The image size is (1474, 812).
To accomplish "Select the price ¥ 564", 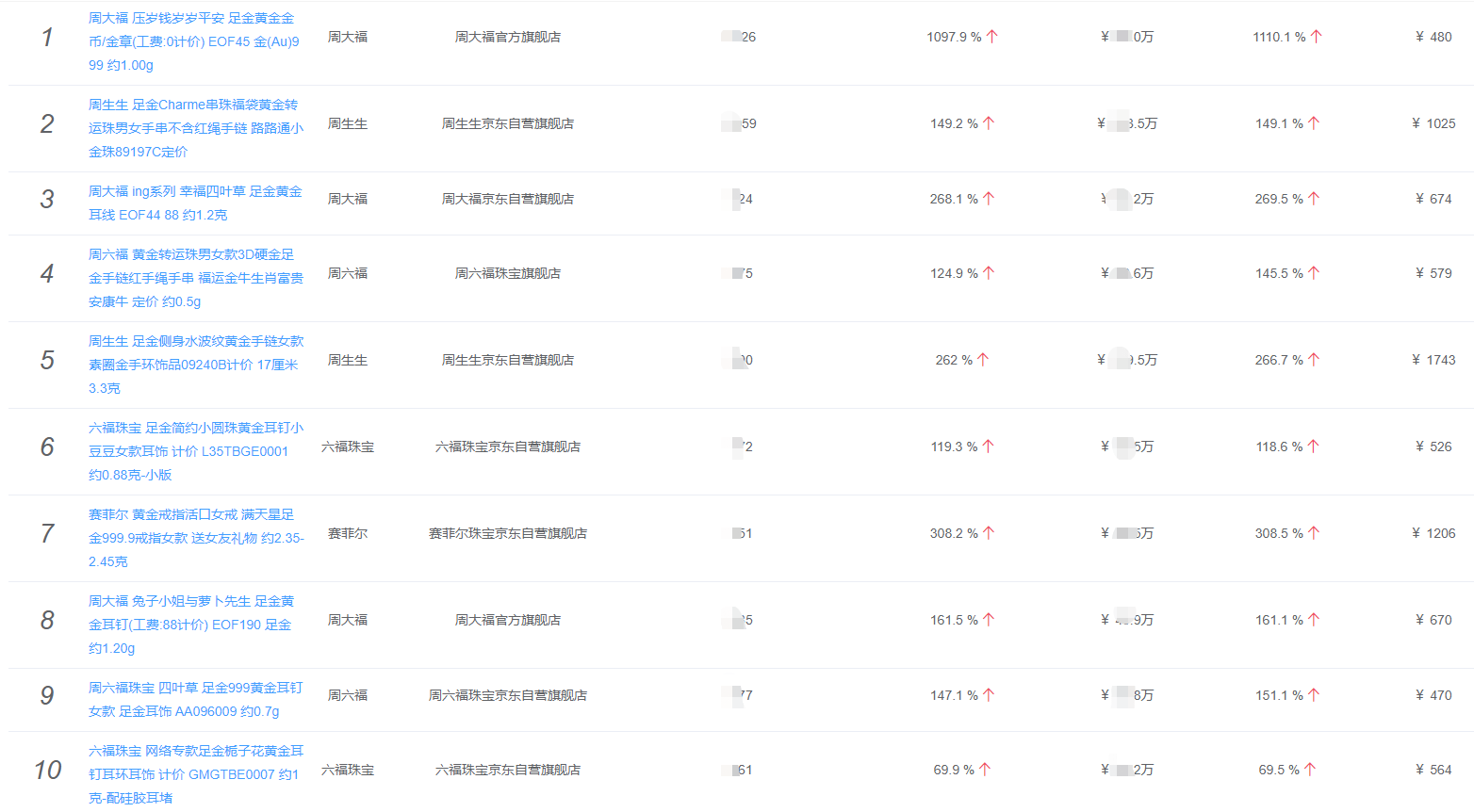I will pyautogui.click(x=1433, y=770).
